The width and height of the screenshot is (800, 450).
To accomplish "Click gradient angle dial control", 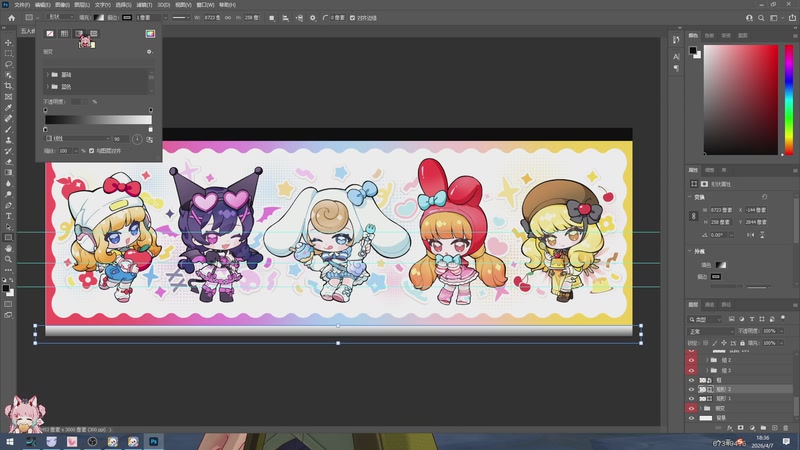I will (x=137, y=139).
